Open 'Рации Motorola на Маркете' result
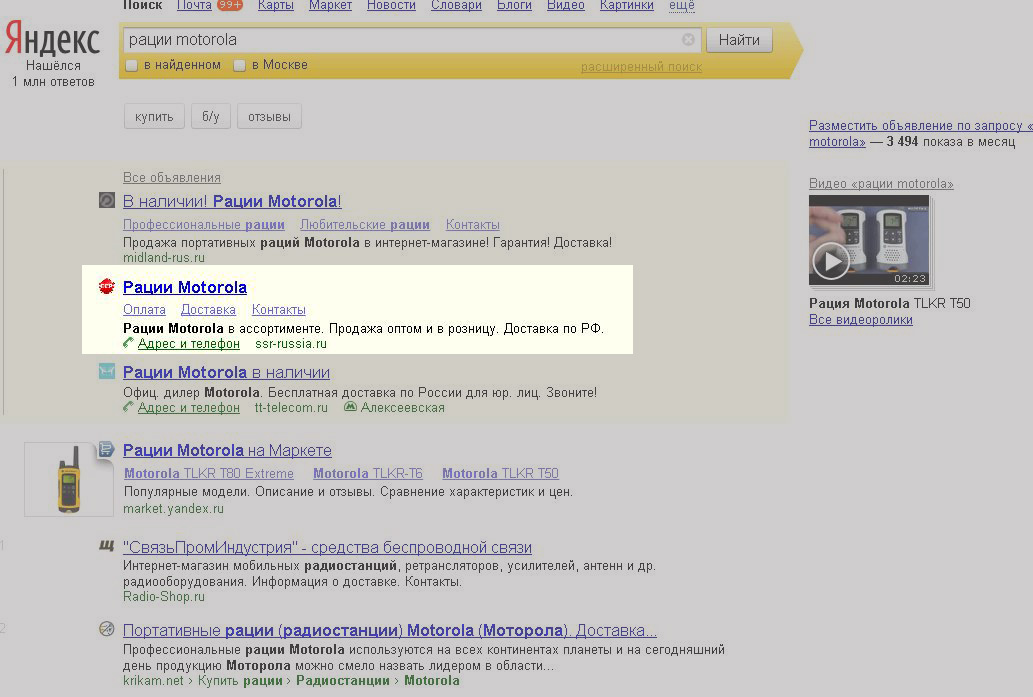 [227, 451]
